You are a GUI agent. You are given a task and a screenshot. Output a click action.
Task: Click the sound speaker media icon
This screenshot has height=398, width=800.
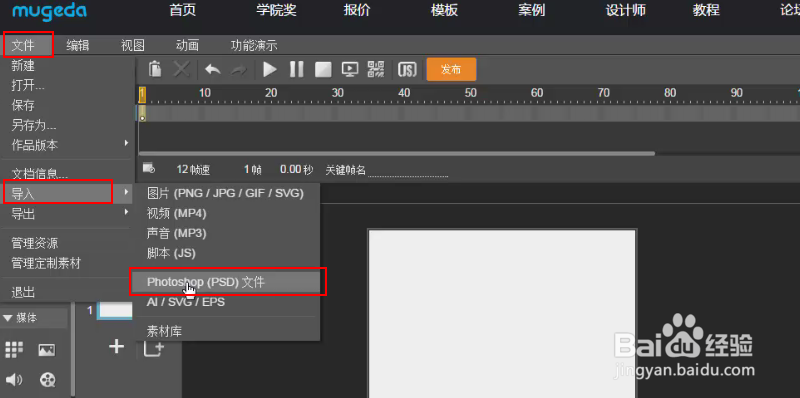pos(14,380)
